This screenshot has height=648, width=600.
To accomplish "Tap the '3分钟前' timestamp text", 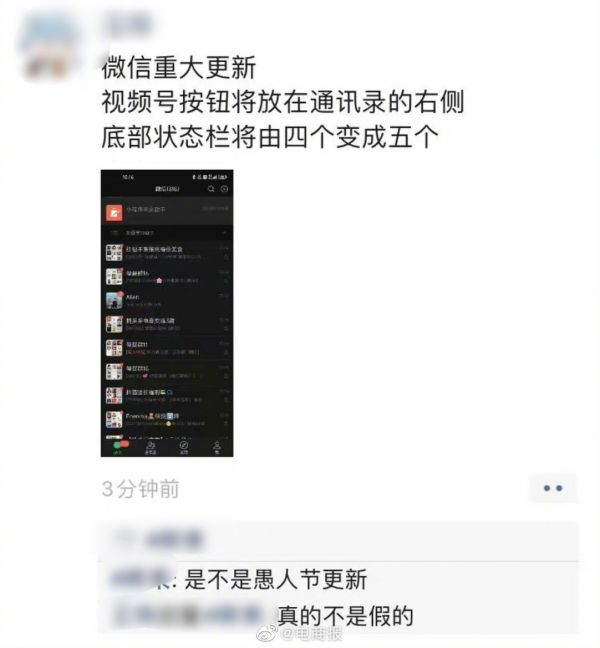I will (140, 489).
